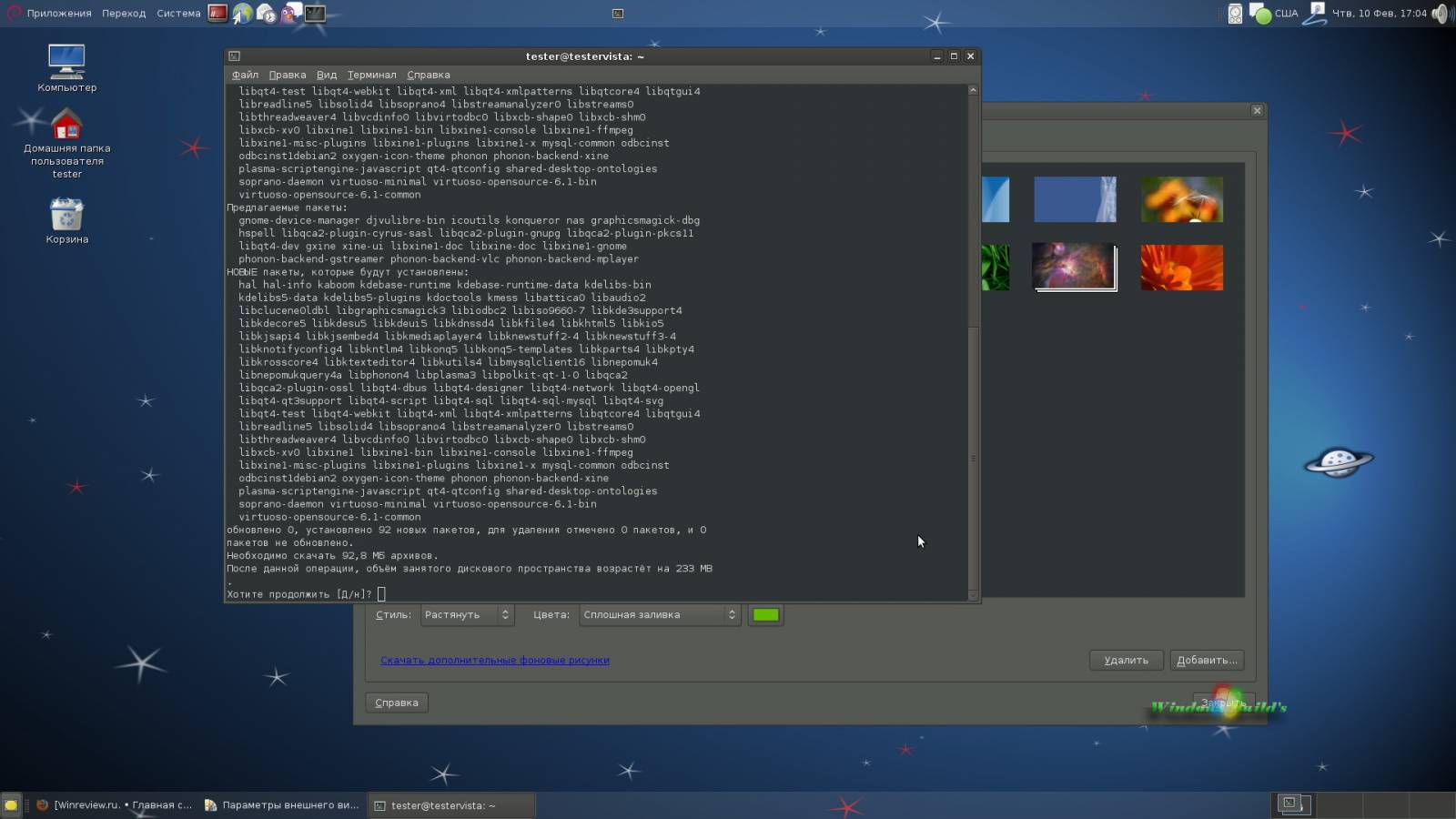Open the tester home folder desktop icon
Image resolution: width=1456 pixels, height=819 pixels.
(66, 144)
